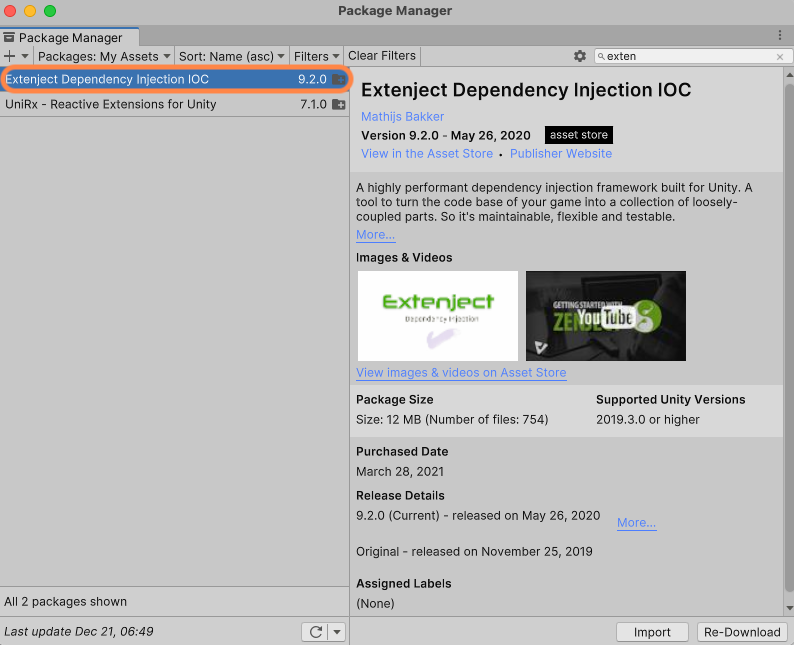
Task: Click the Original release November 25, 2019 text
Action: [x=474, y=551]
